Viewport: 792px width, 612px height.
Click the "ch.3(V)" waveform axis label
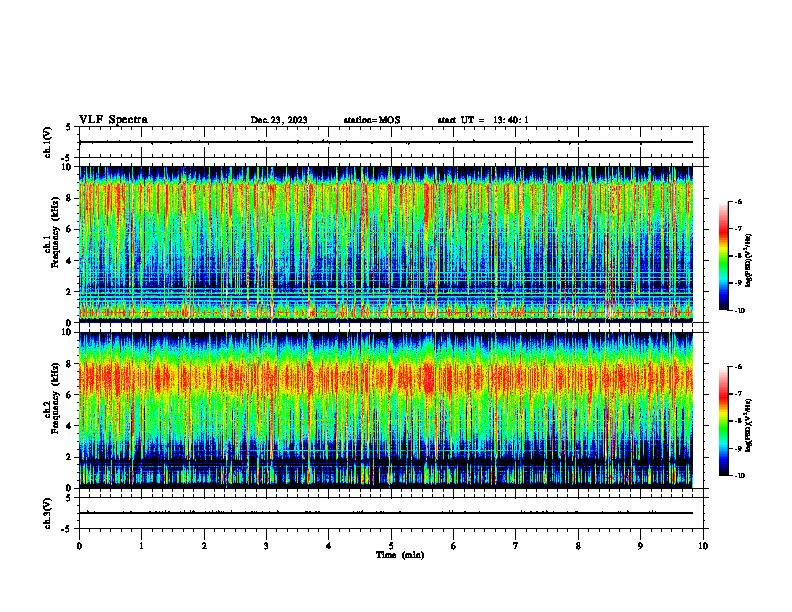coord(48,513)
